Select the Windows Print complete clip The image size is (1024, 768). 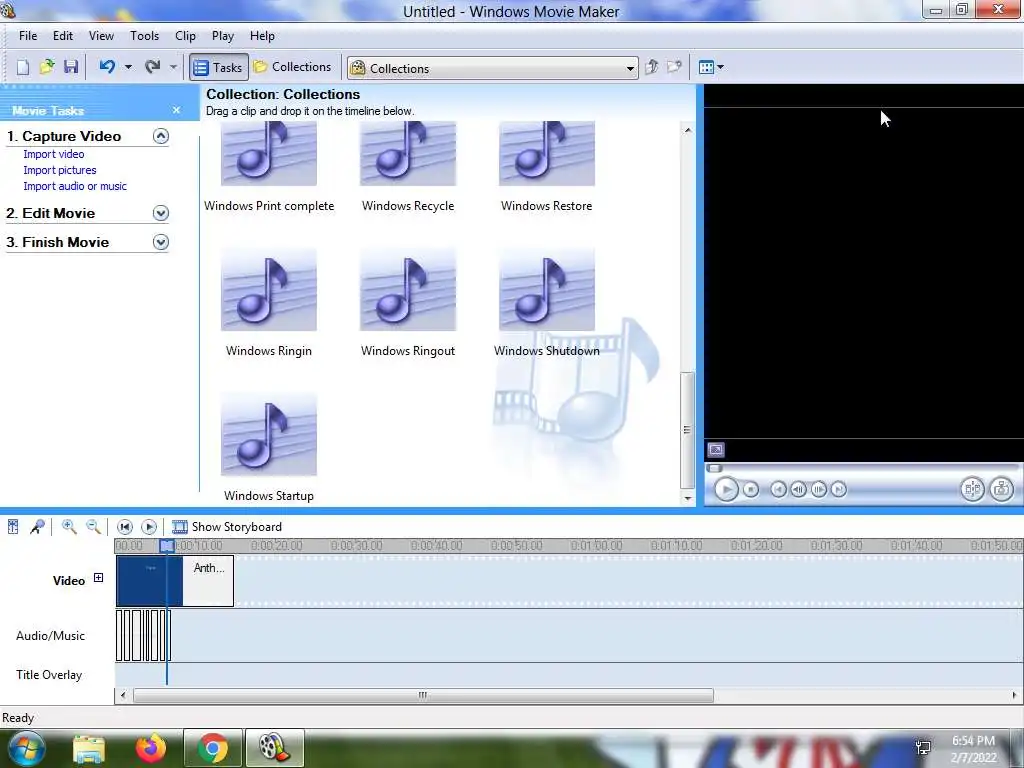269,167
